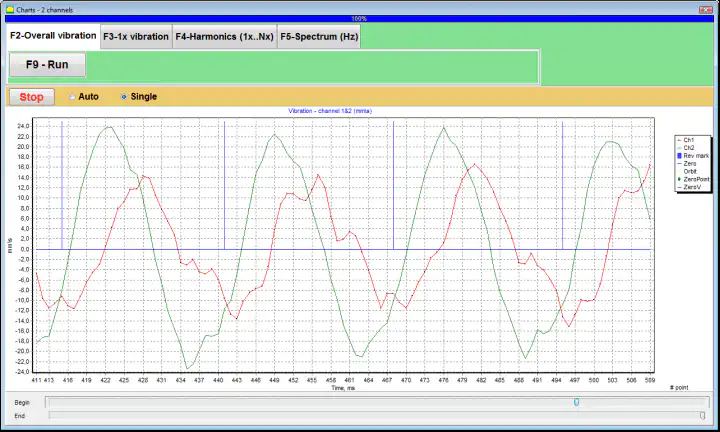Viewport: 720px width, 432px height.
Task: Click the 'End' slider label
Action: 19,416
